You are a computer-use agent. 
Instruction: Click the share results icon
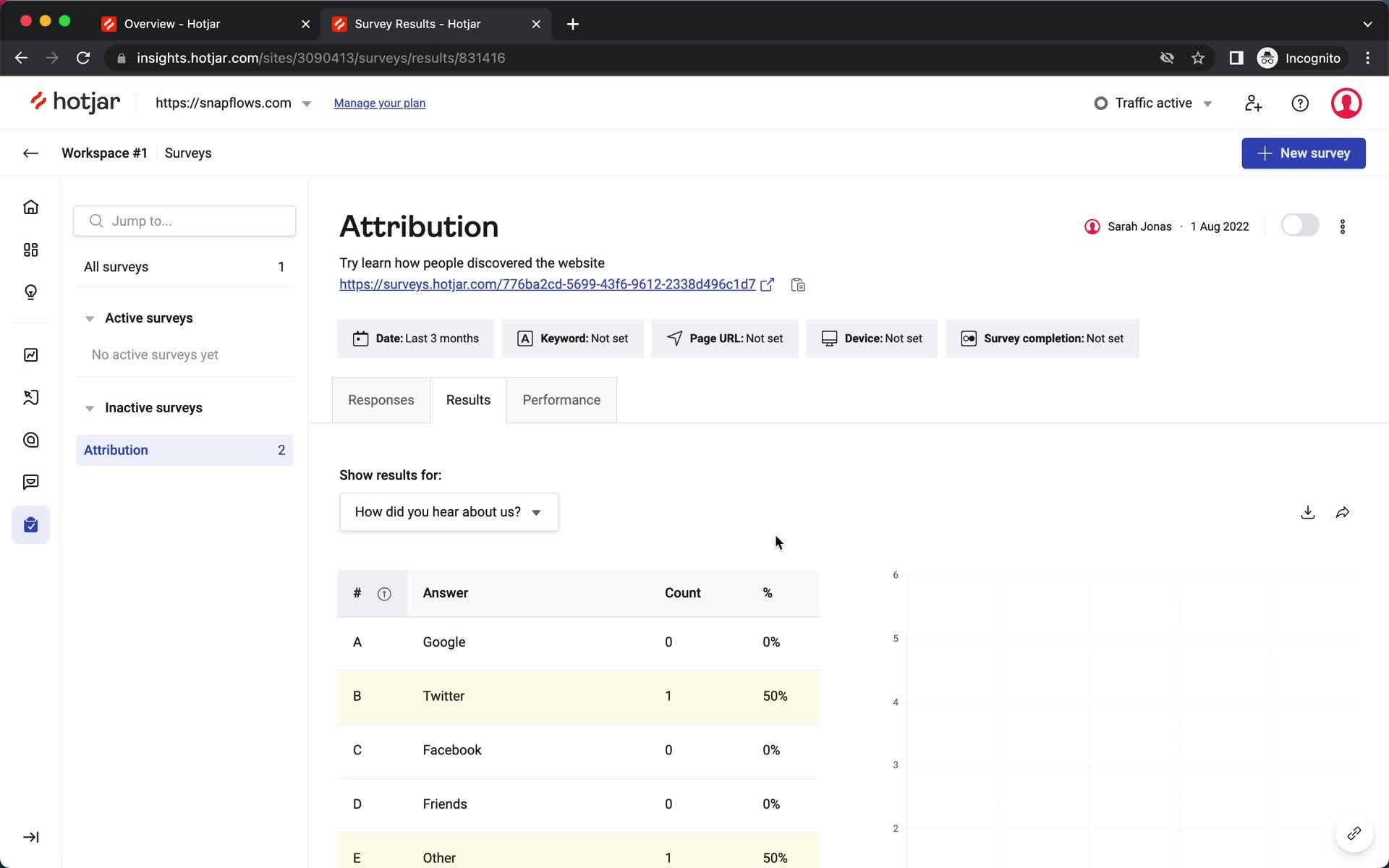[1343, 512]
